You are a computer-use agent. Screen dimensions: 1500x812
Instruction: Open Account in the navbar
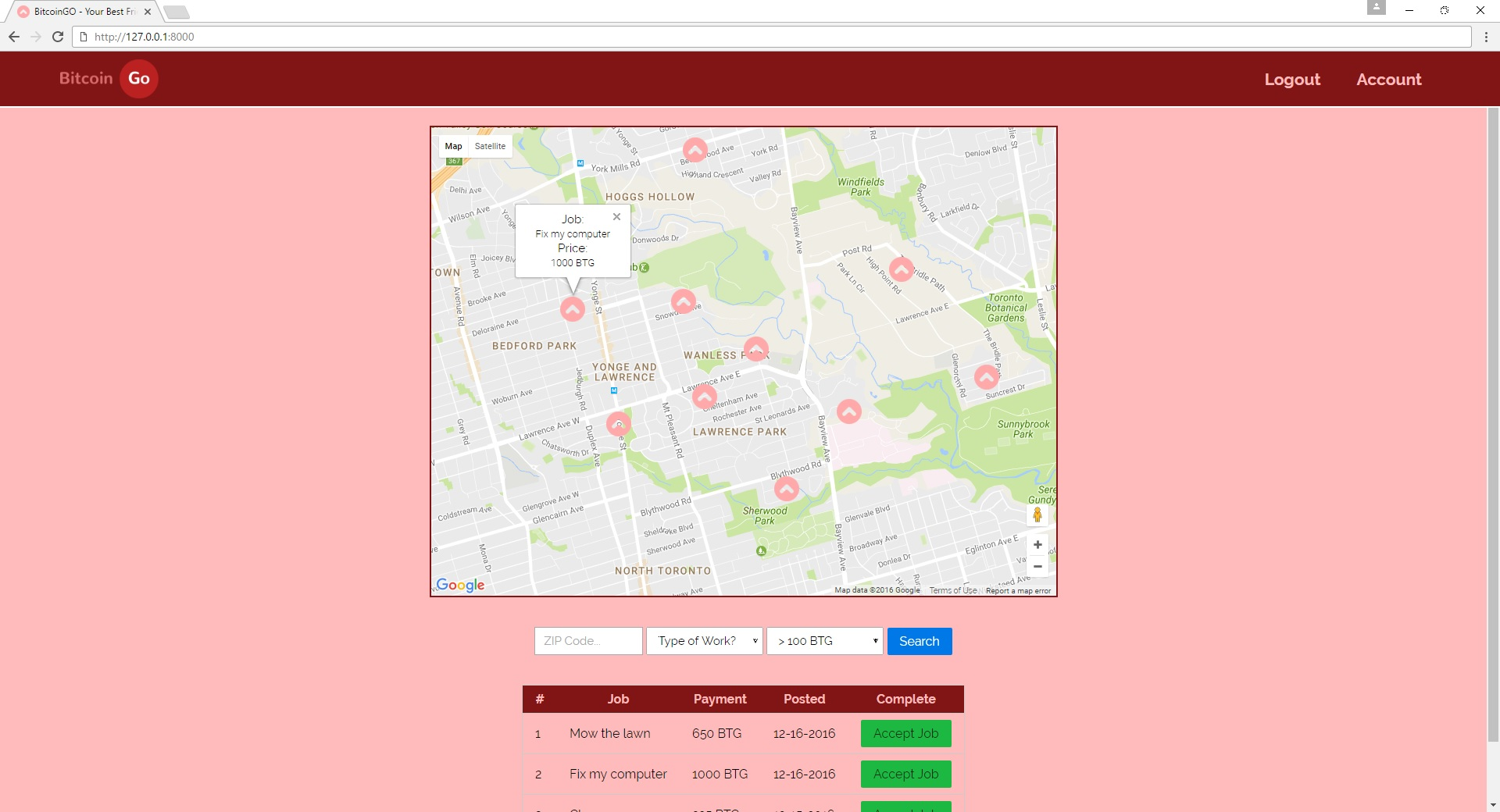coord(1388,80)
